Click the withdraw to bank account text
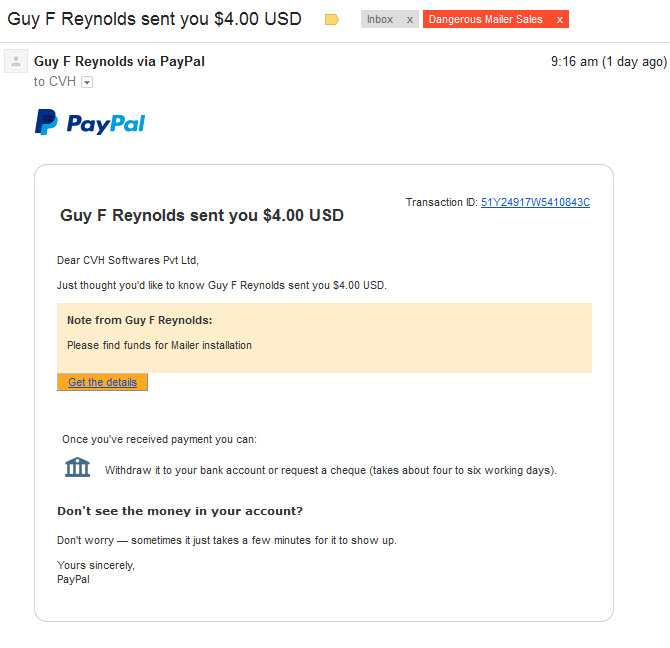The height and width of the screenshot is (648, 670). 330,470
